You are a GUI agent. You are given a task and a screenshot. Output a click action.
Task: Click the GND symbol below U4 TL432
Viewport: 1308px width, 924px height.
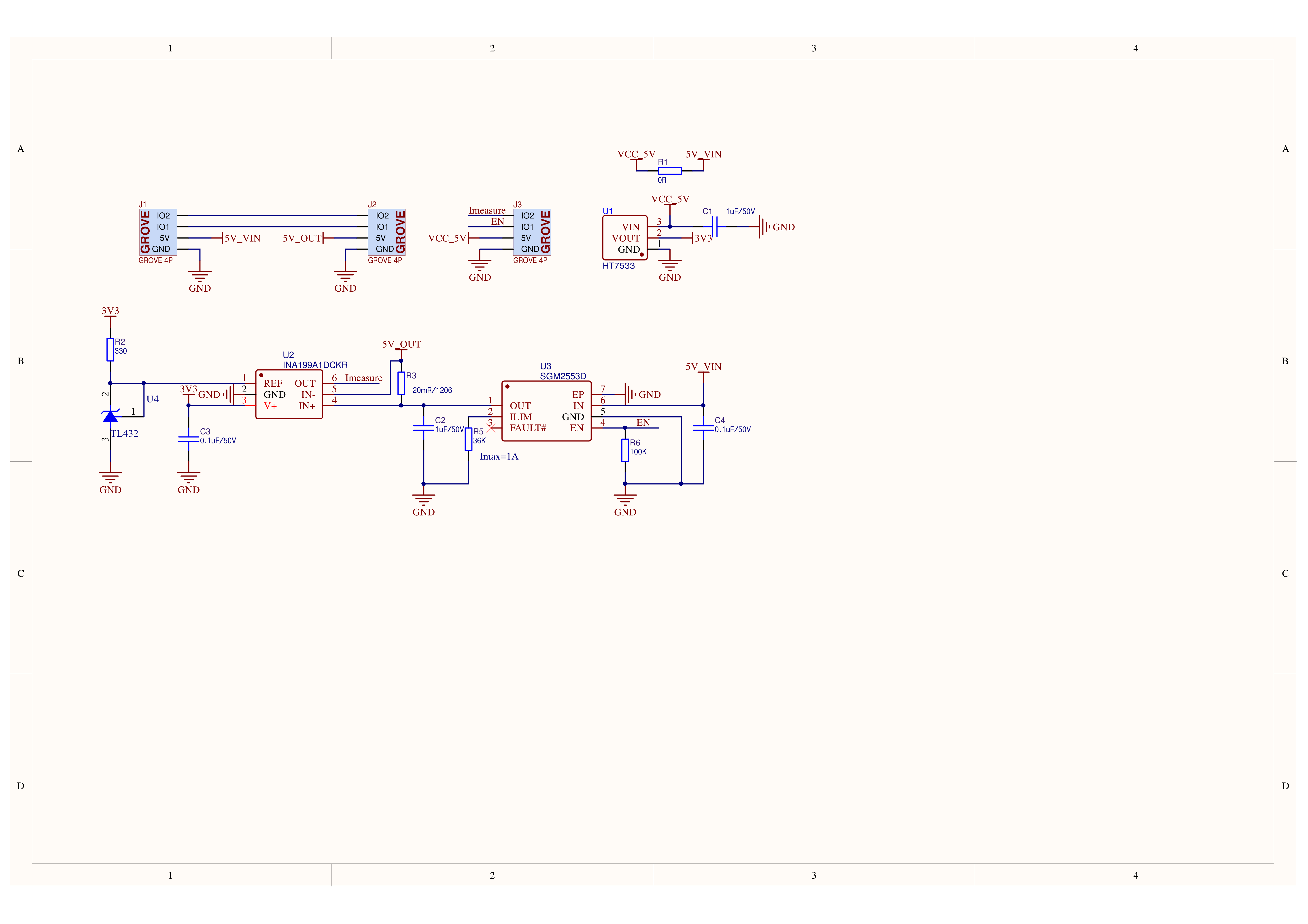pyautogui.click(x=110, y=478)
